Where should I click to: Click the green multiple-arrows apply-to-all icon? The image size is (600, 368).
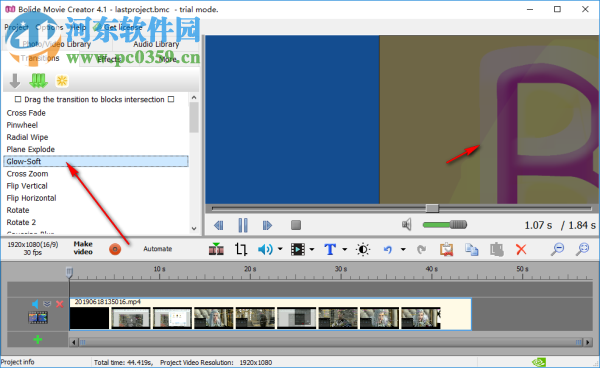(38, 80)
